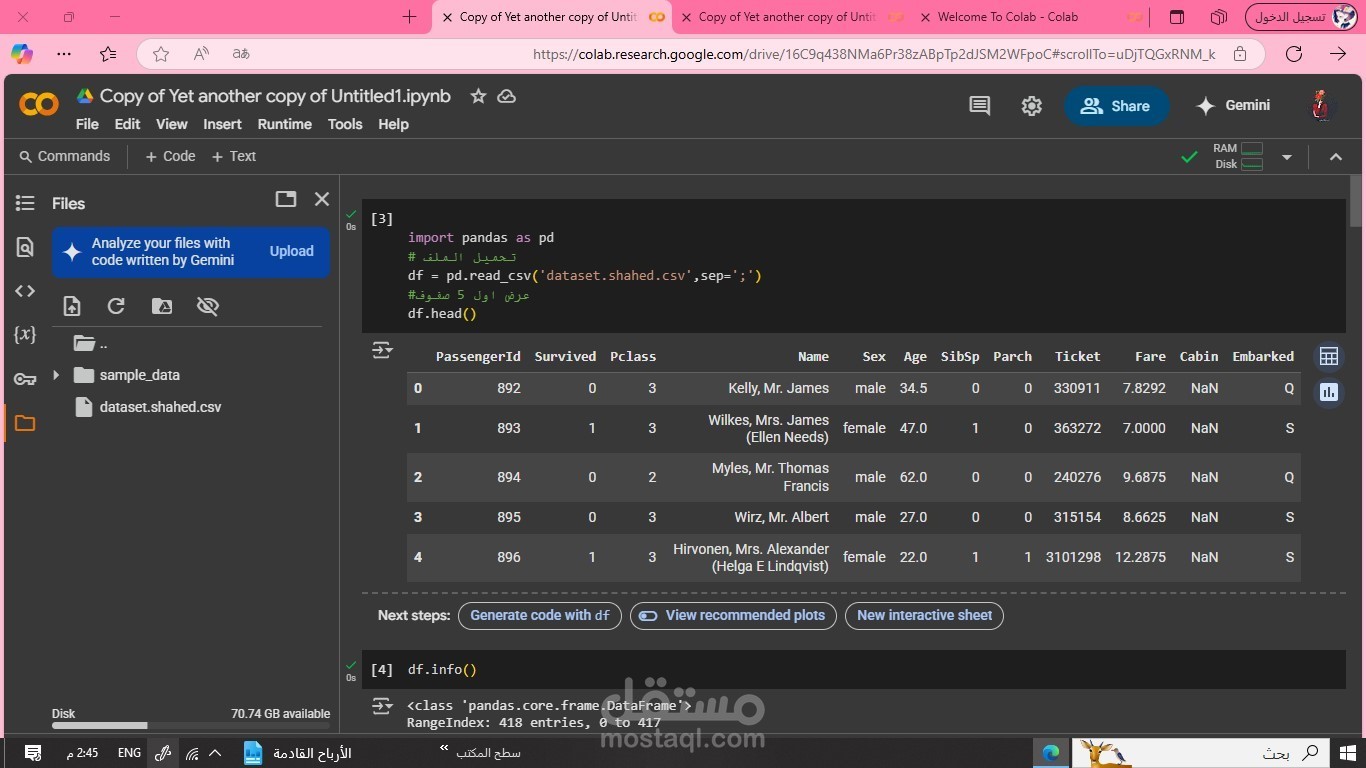The width and height of the screenshot is (1366, 768).
Task: Toggle chart suggestions for the output table
Action: coord(1328,392)
